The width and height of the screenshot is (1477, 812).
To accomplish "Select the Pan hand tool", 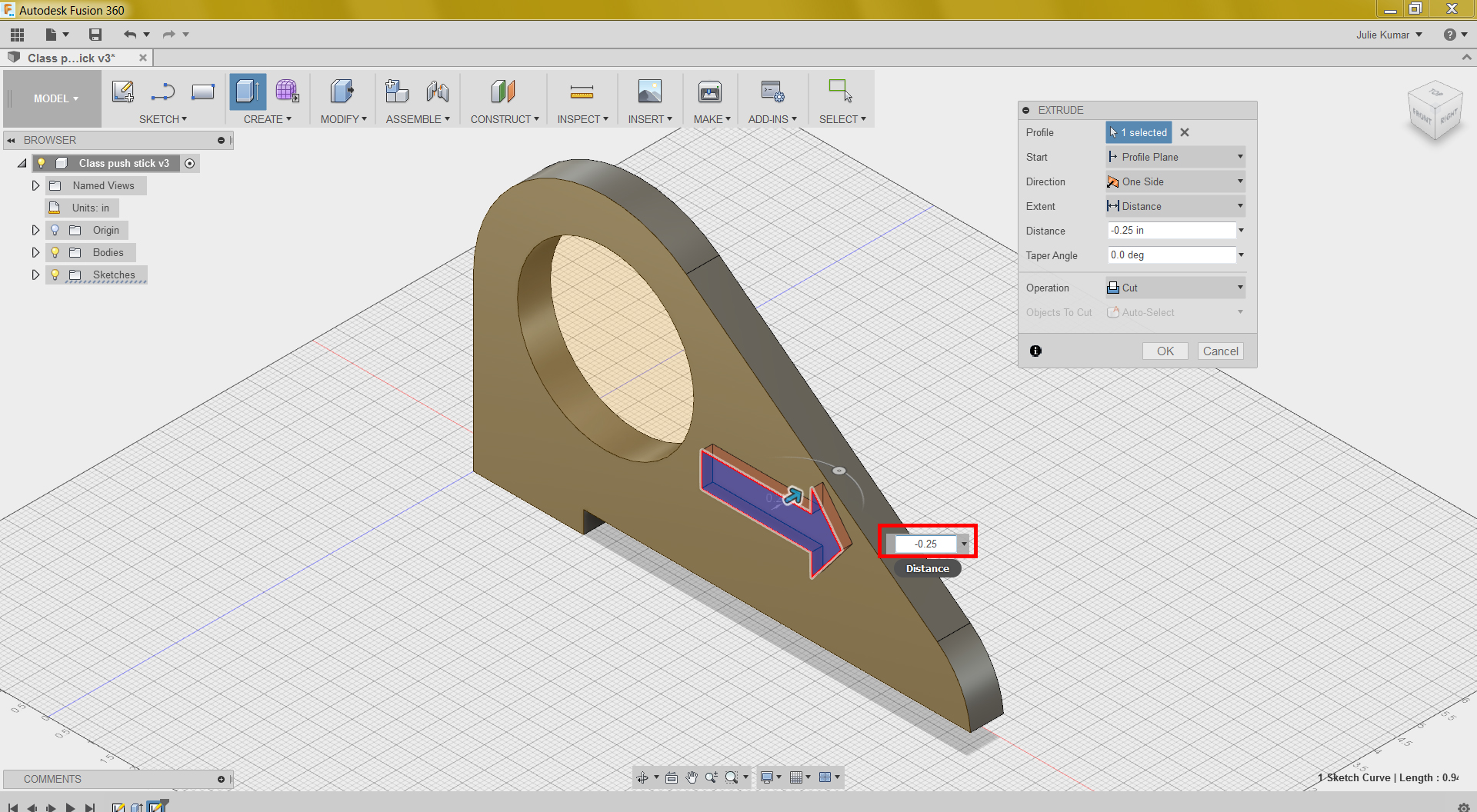I will [x=692, y=777].
